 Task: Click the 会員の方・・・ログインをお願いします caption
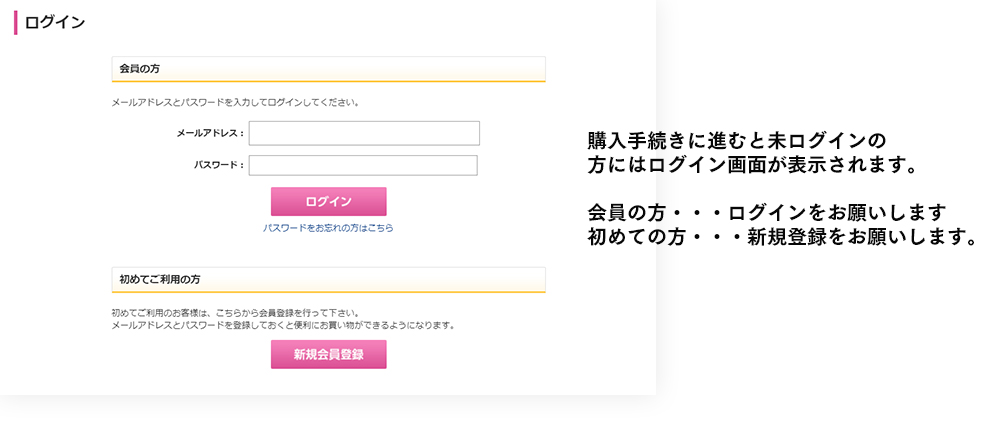click(766, 213)
